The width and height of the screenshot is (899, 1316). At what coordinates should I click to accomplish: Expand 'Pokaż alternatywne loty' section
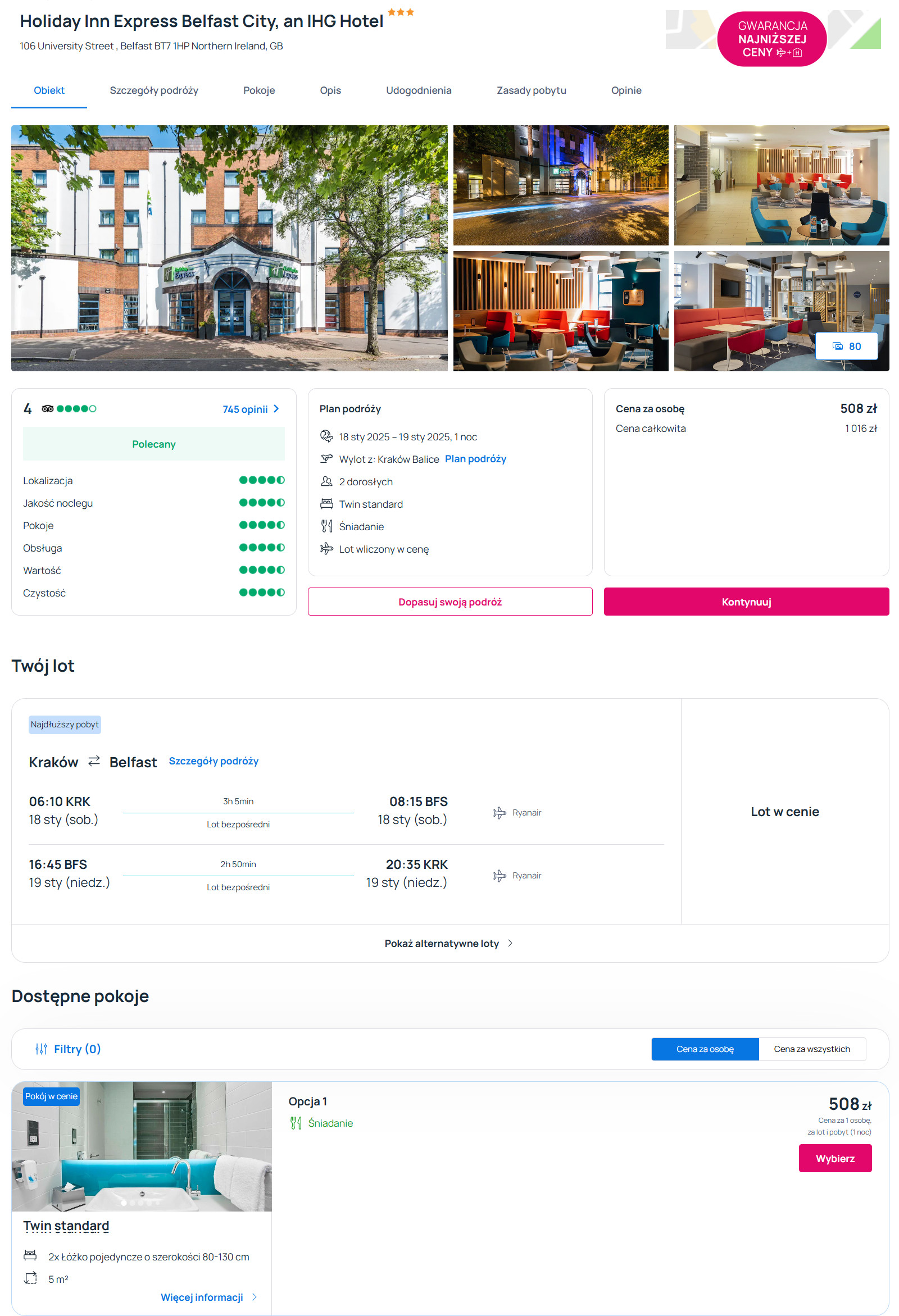click(448, 943)
